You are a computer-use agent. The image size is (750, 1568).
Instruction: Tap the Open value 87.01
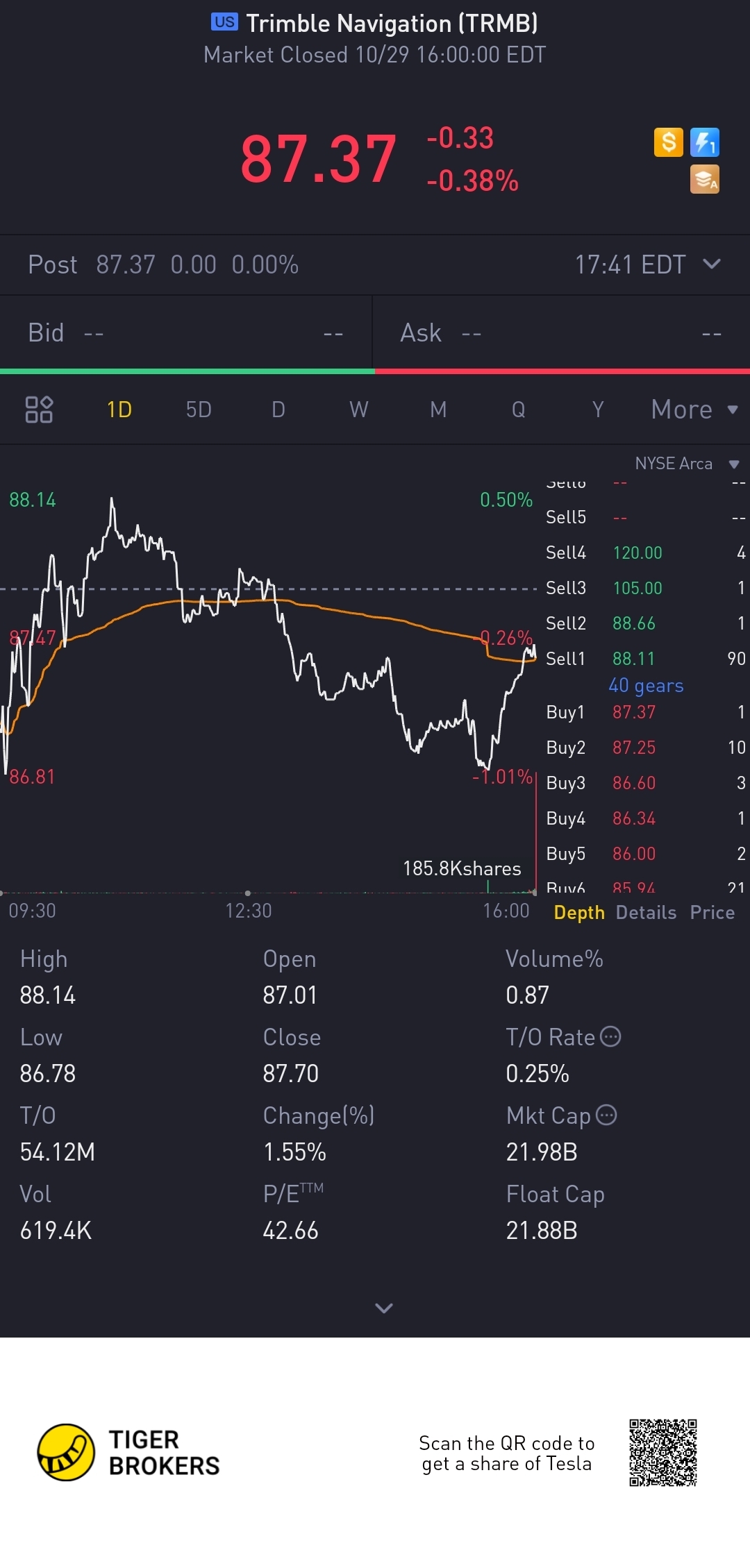click(x=290, y=995)
